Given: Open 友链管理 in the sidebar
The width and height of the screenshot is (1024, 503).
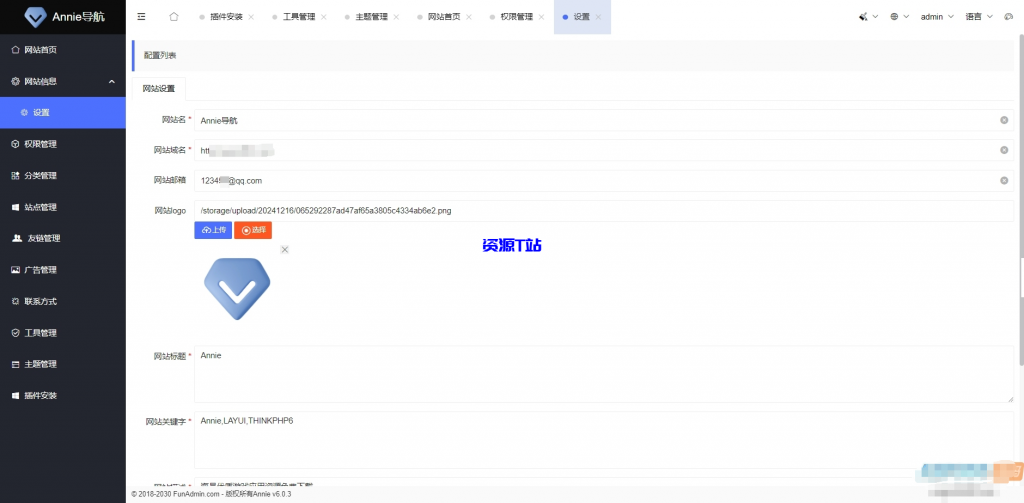Looking at the screenshot, I should pos(63,238).
